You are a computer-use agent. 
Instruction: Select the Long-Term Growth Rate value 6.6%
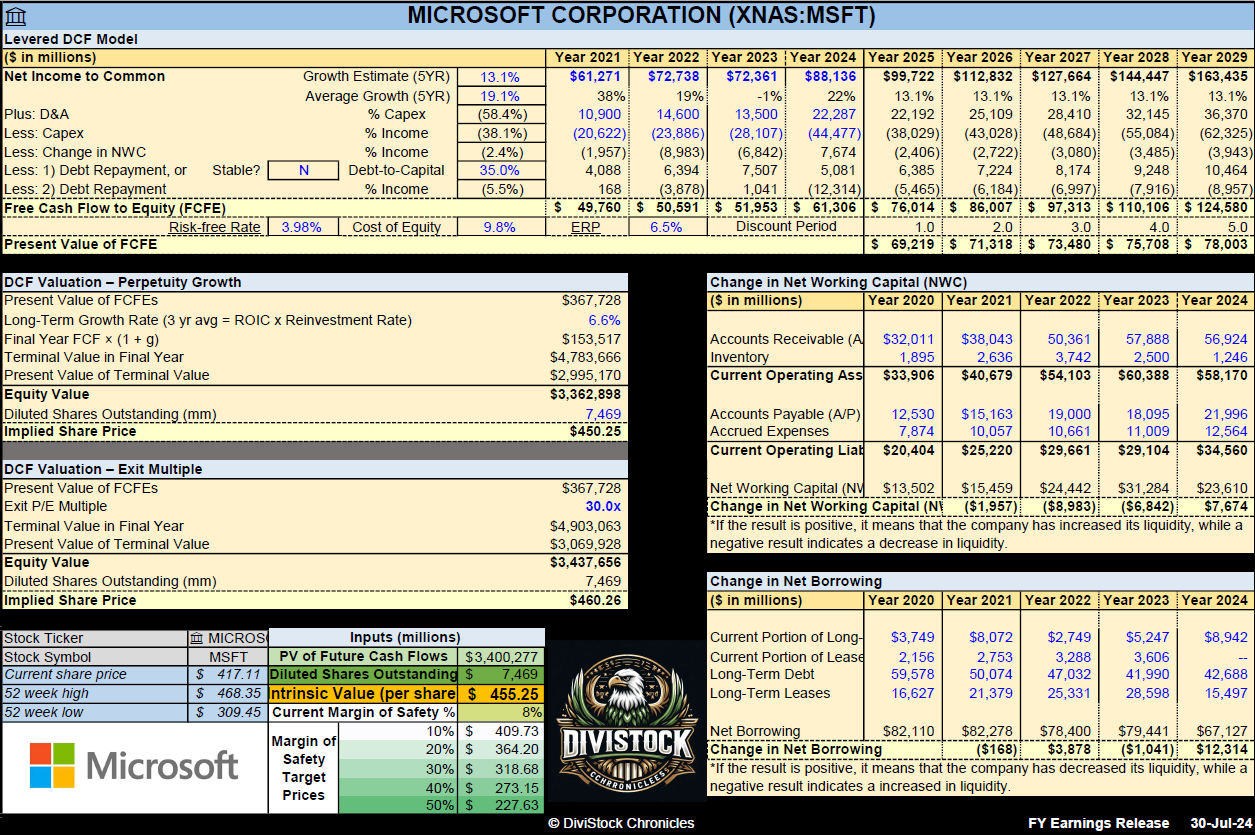(605, 320)
